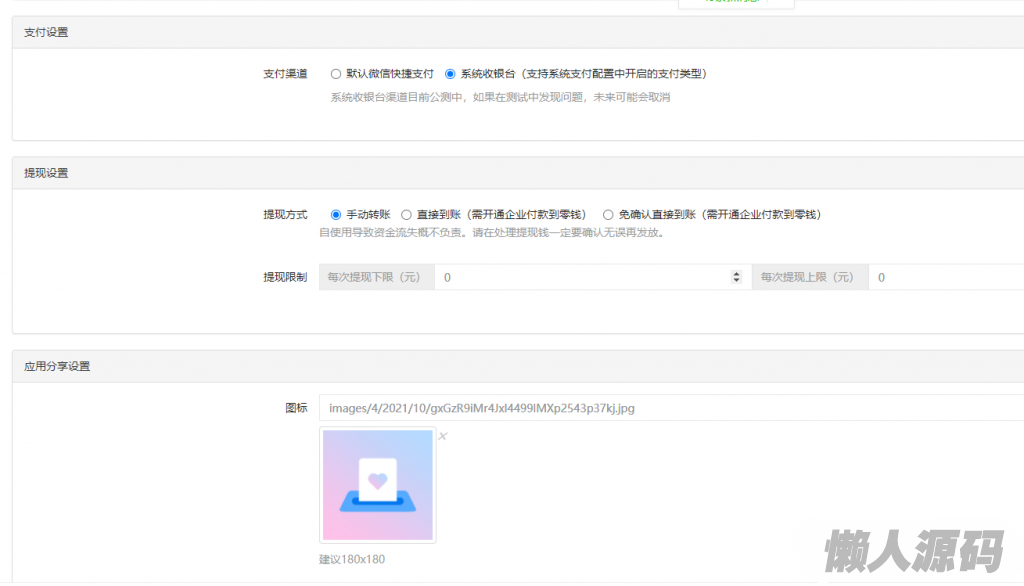Click the 懒人源码 watermark logo
1024x586 pixels.
pyautogui.click(x=913, y=552)
